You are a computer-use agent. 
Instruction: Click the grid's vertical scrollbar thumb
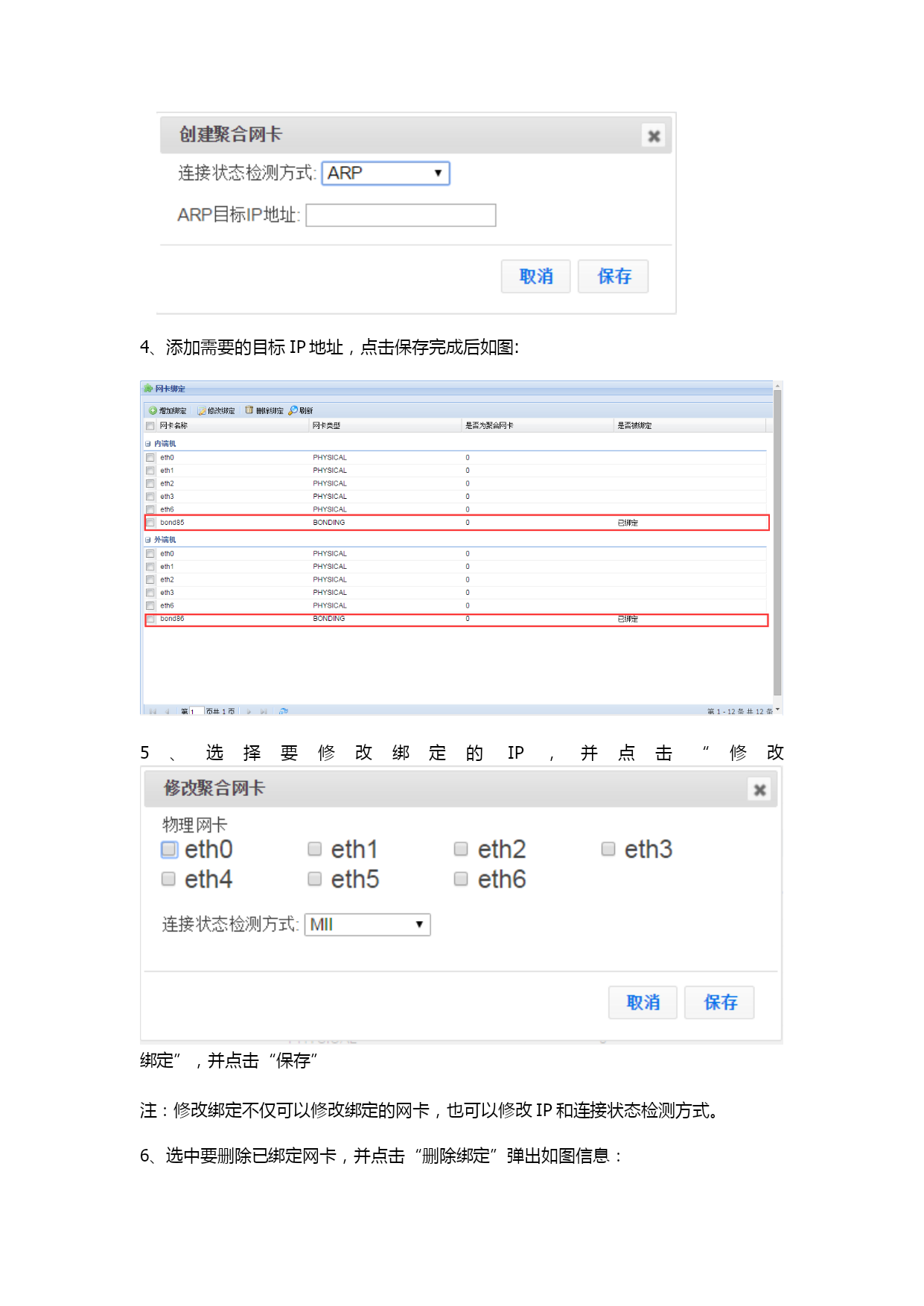pos(777,543)
